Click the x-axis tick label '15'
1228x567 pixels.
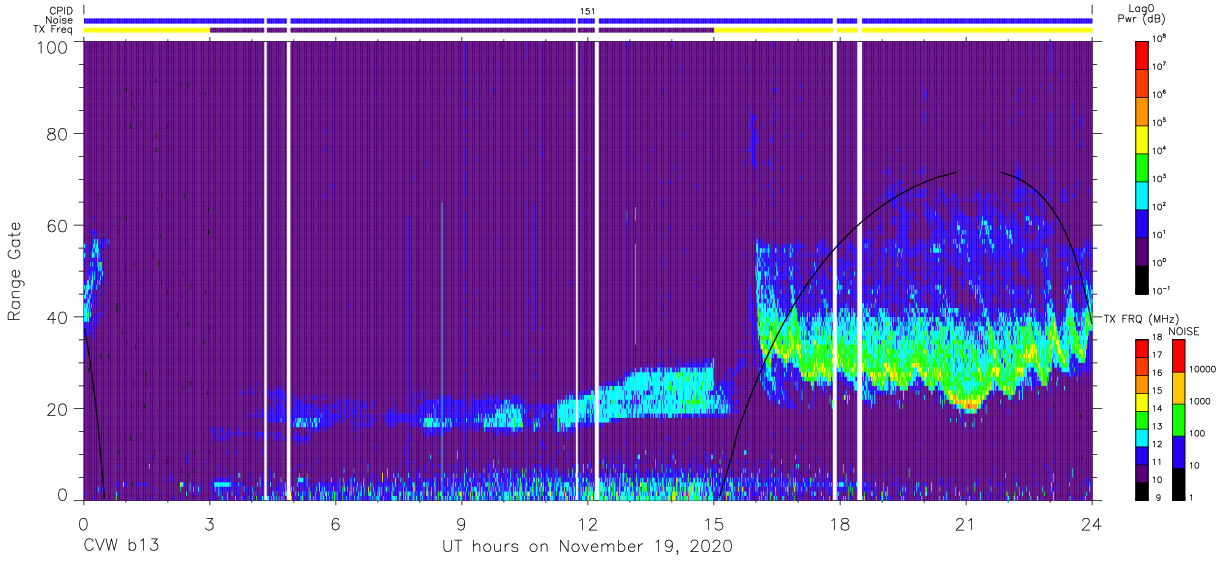click(x=713, y=524)
